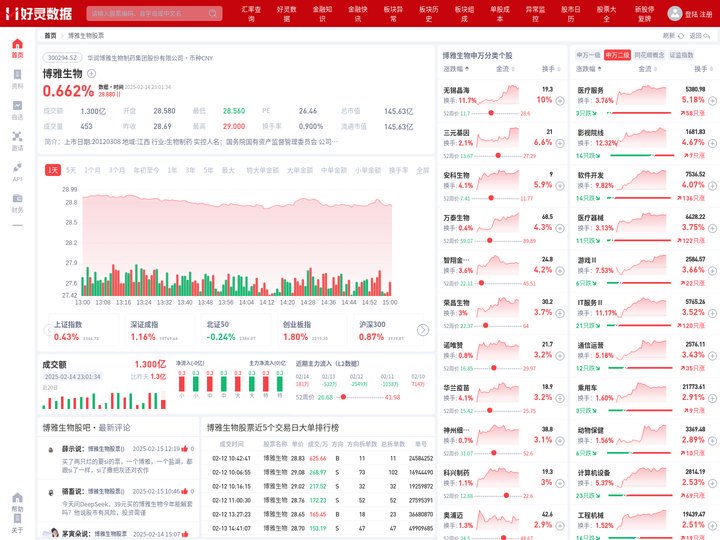The image size is (720, 540).
Task: Open the 资料 section in the left sidebar
Action: click(x=17, y=79)
